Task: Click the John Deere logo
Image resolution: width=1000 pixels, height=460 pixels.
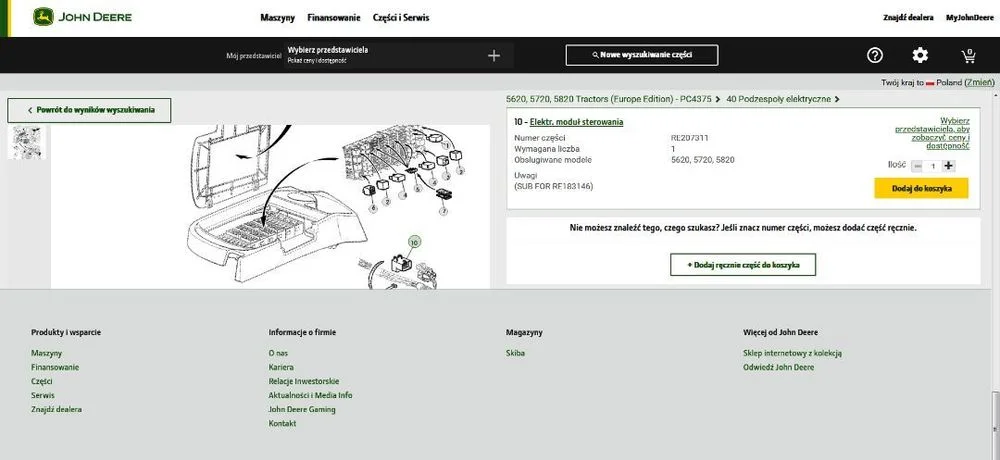Action: point(82,17)
